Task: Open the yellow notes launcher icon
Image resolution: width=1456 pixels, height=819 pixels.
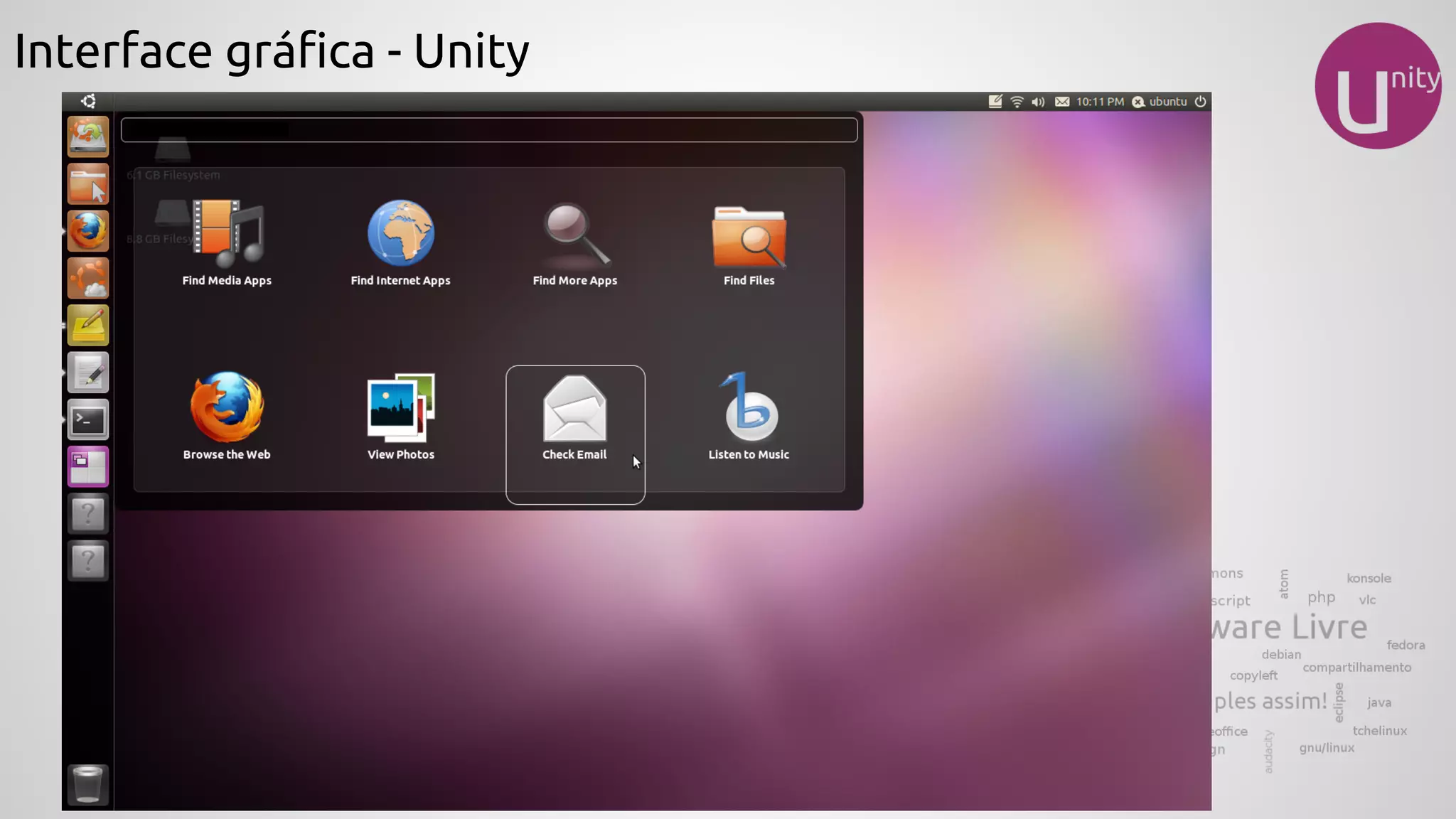Action: (88, 326)
